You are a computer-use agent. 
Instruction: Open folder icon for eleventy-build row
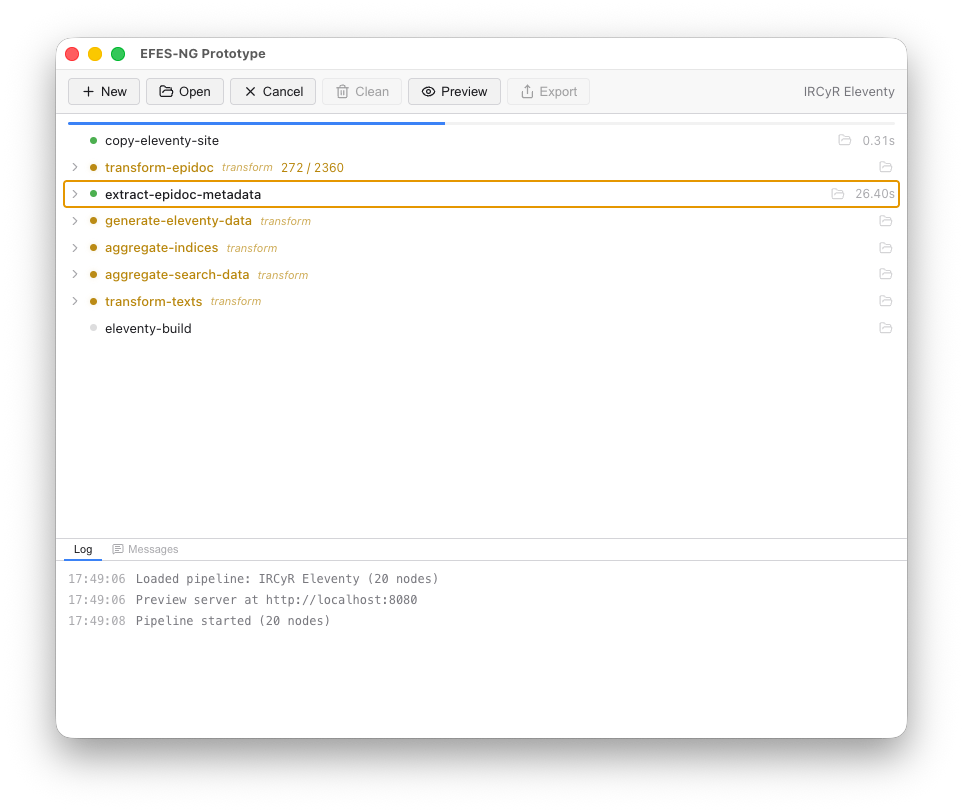[x=885, y=328]
